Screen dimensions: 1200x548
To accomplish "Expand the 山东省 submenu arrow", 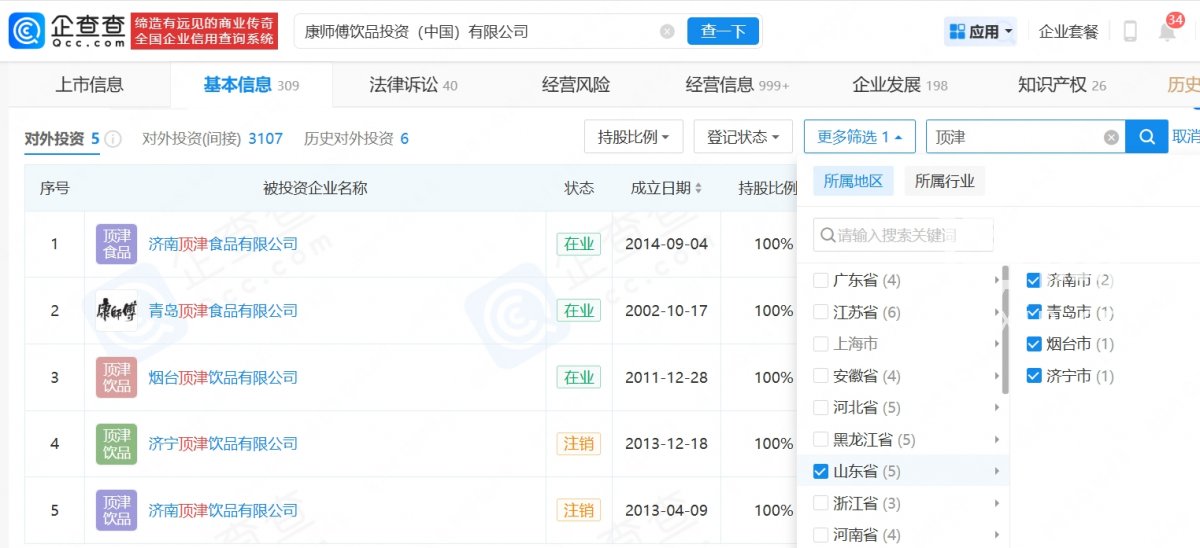I will [997, 471].
